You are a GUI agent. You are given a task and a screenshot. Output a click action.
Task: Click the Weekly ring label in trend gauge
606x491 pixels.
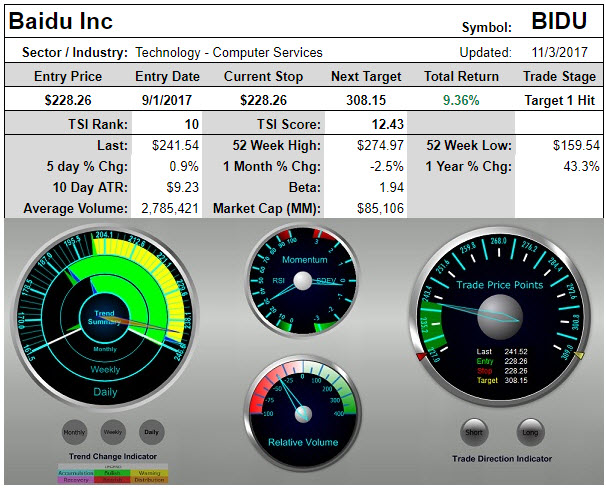pyautogui.click(x=105, y=369)
